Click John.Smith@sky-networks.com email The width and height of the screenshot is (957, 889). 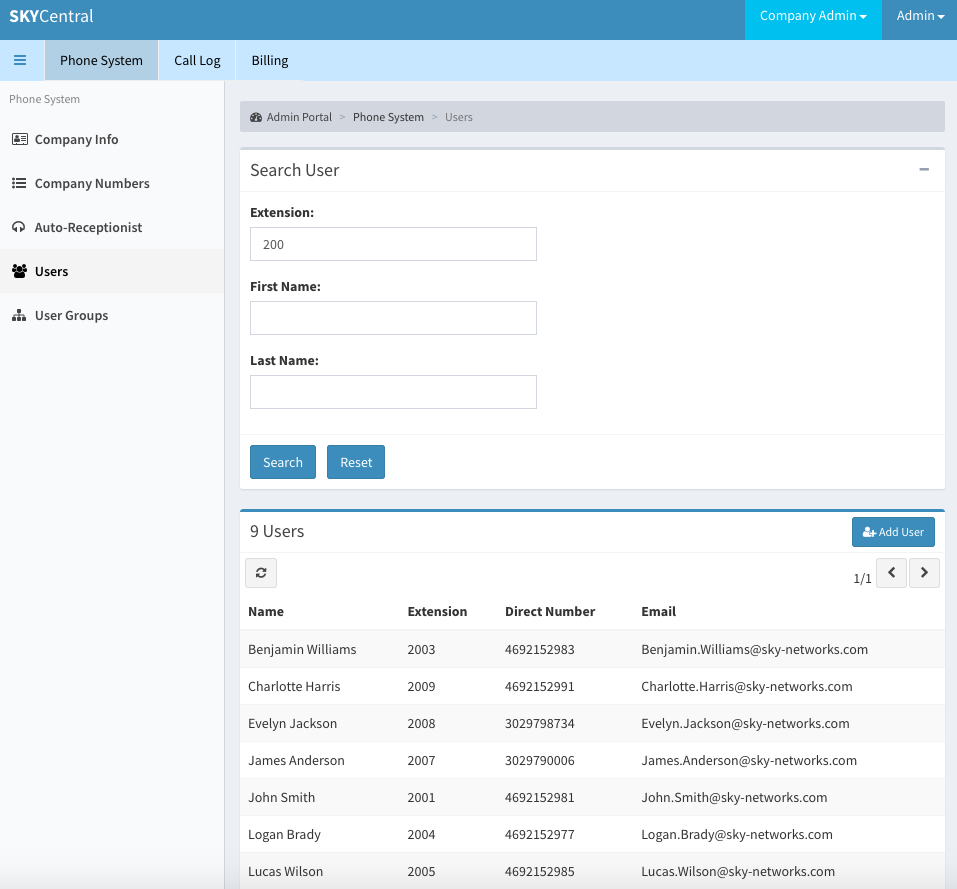(734, 797)
